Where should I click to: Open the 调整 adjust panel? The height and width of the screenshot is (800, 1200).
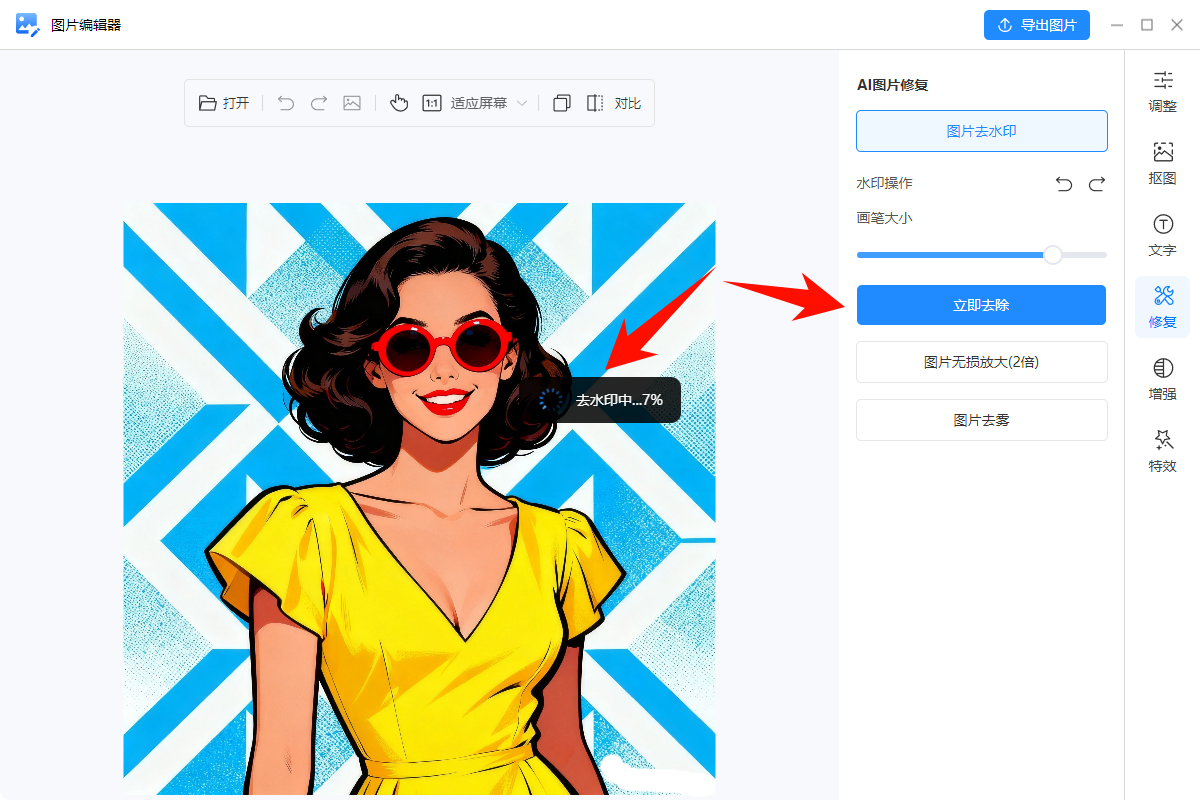point(1162,90)
